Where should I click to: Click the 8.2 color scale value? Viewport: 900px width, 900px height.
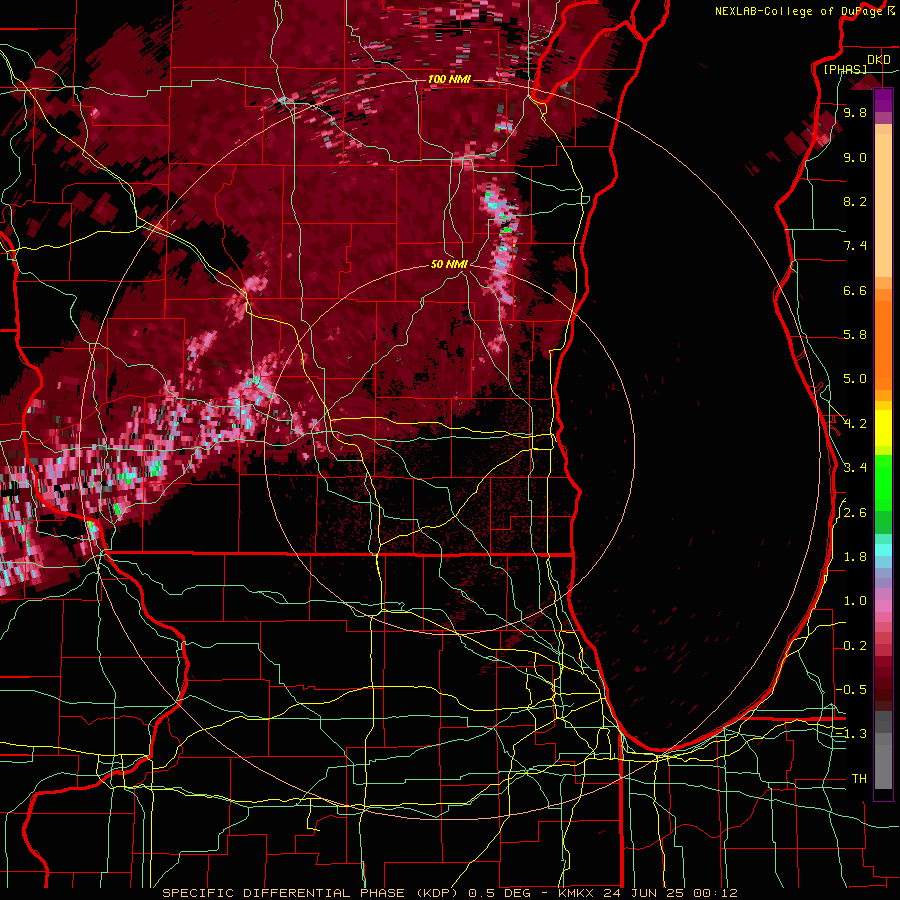coord(855,202)
